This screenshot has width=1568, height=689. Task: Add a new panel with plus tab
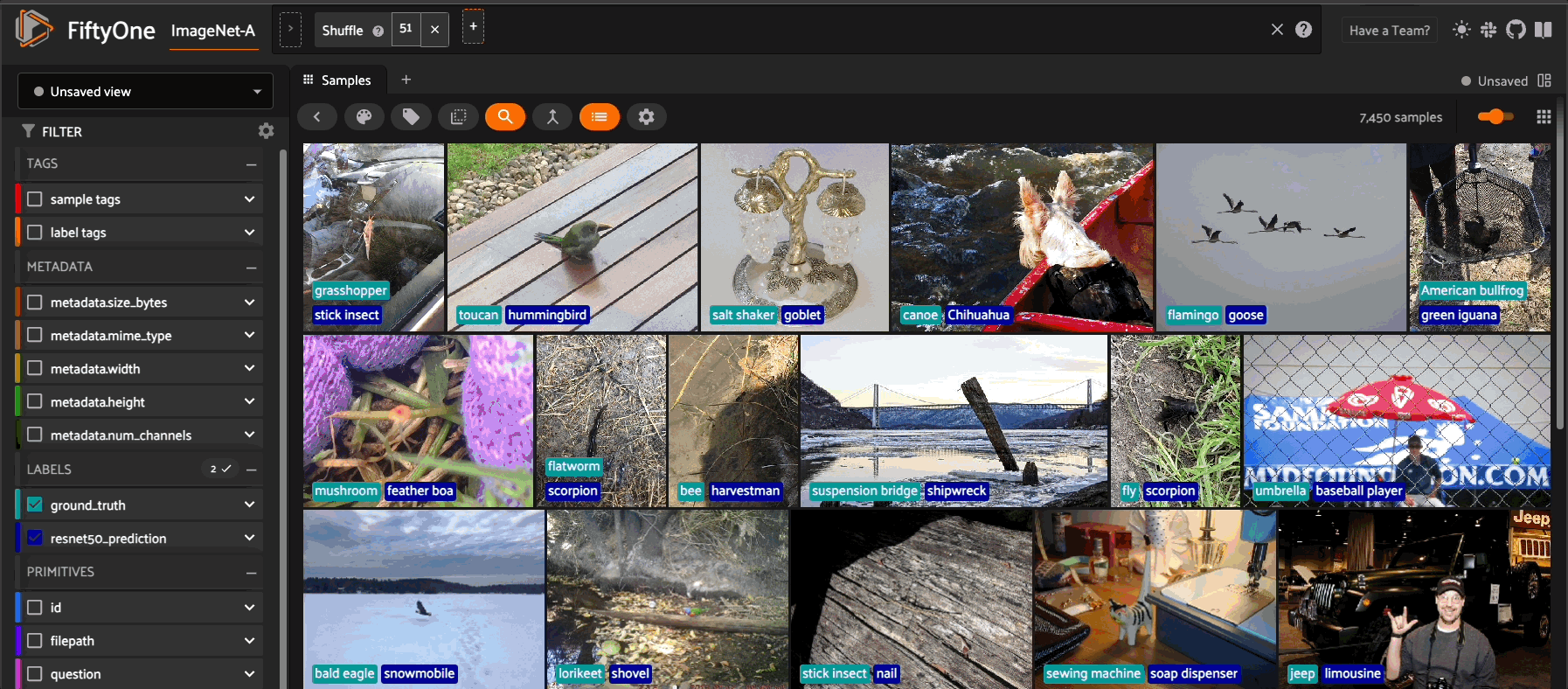(x=406, y=80)
